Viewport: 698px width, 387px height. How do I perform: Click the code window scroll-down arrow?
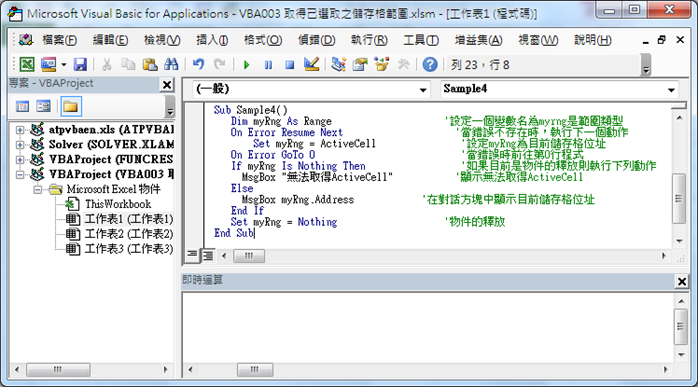679,241
